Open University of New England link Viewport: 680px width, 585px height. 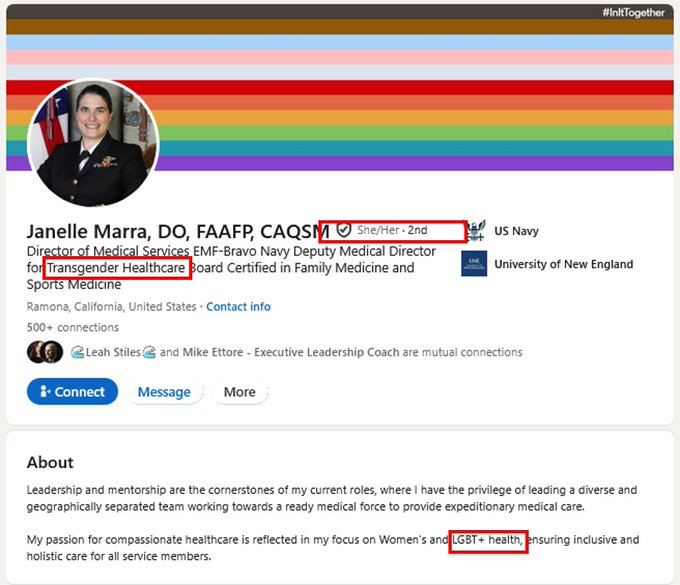[563, 264]
